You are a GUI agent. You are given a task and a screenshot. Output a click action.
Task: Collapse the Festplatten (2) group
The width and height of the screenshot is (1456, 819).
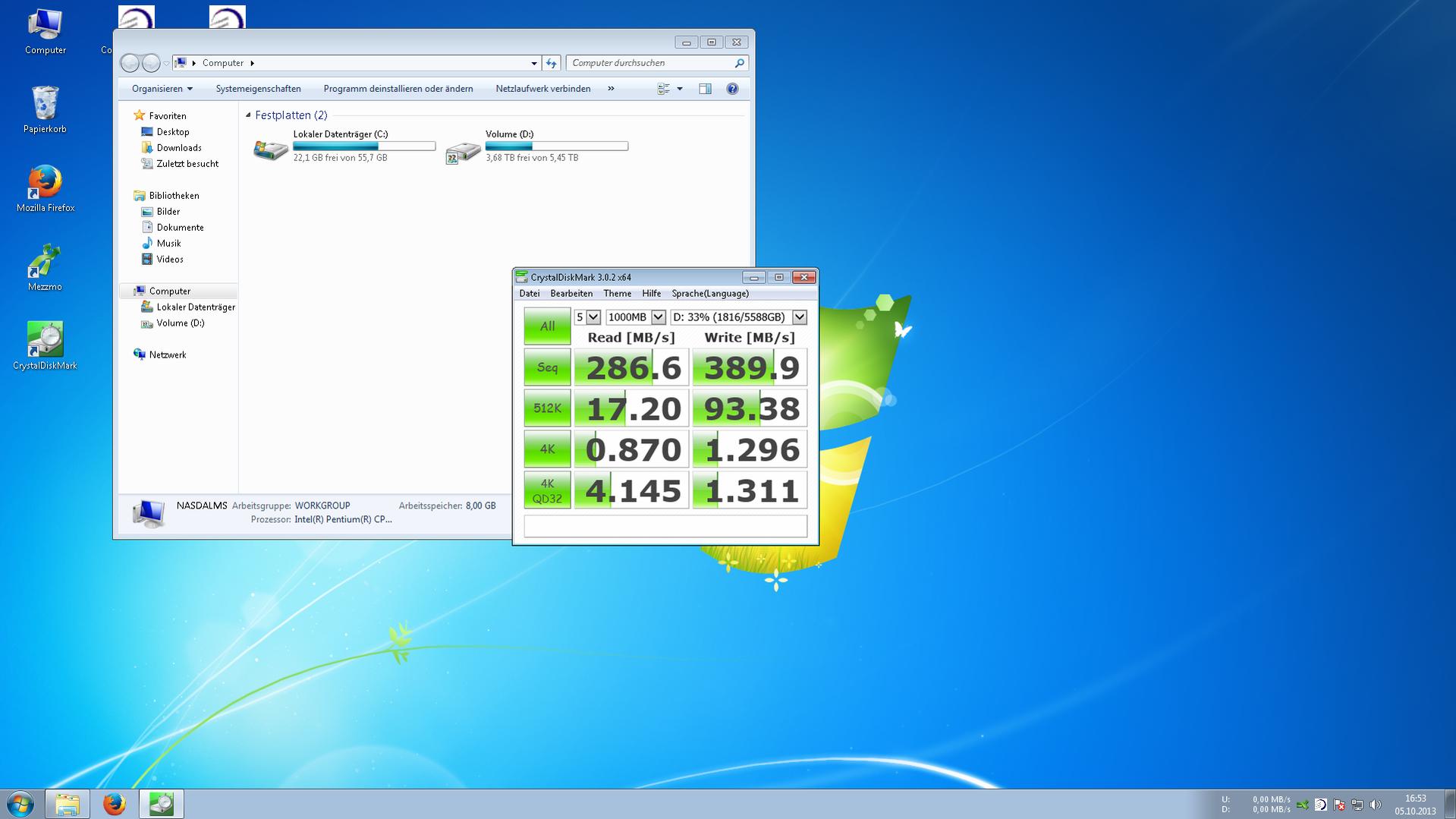pos(248,115)
